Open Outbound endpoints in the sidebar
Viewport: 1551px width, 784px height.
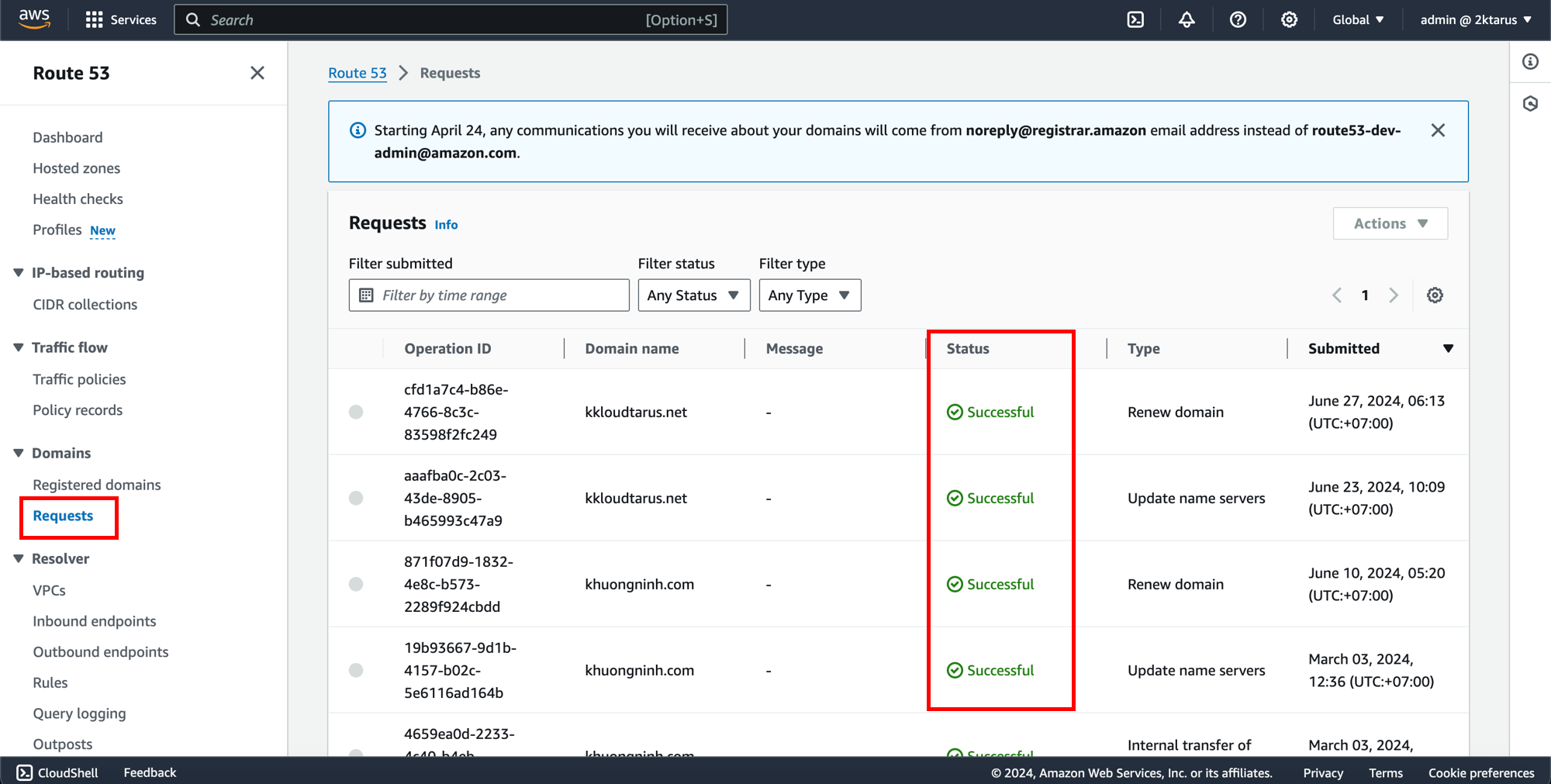pos(101,652)
